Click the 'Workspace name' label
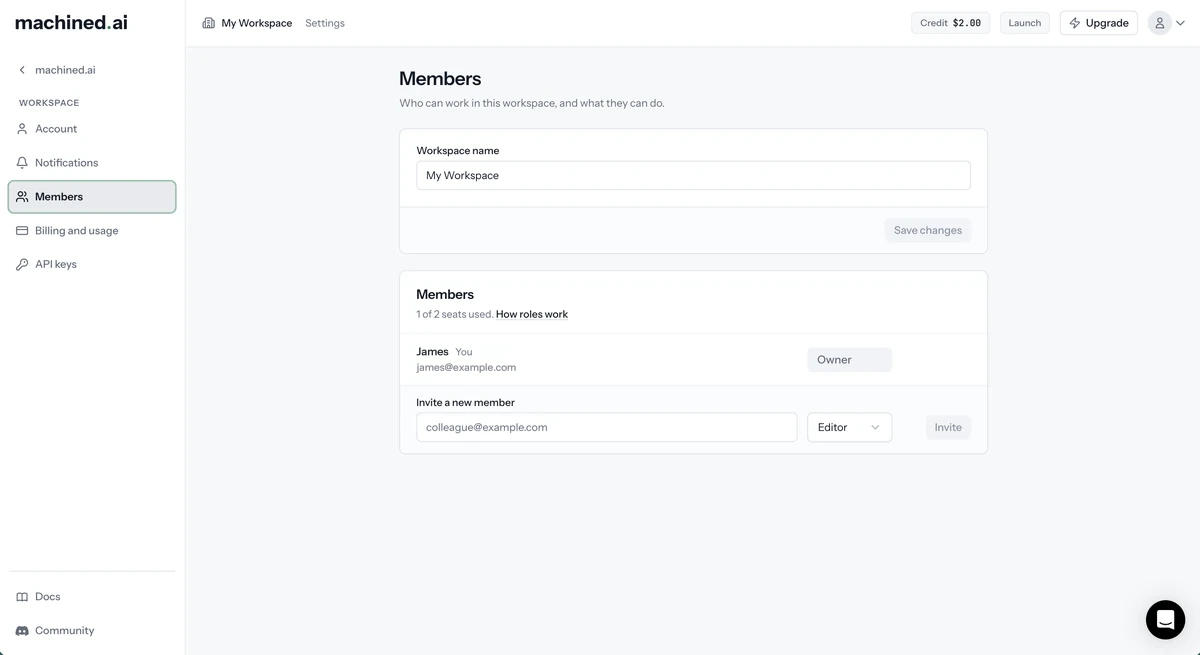Screen dimensions: 1200x655 [457, 150]
